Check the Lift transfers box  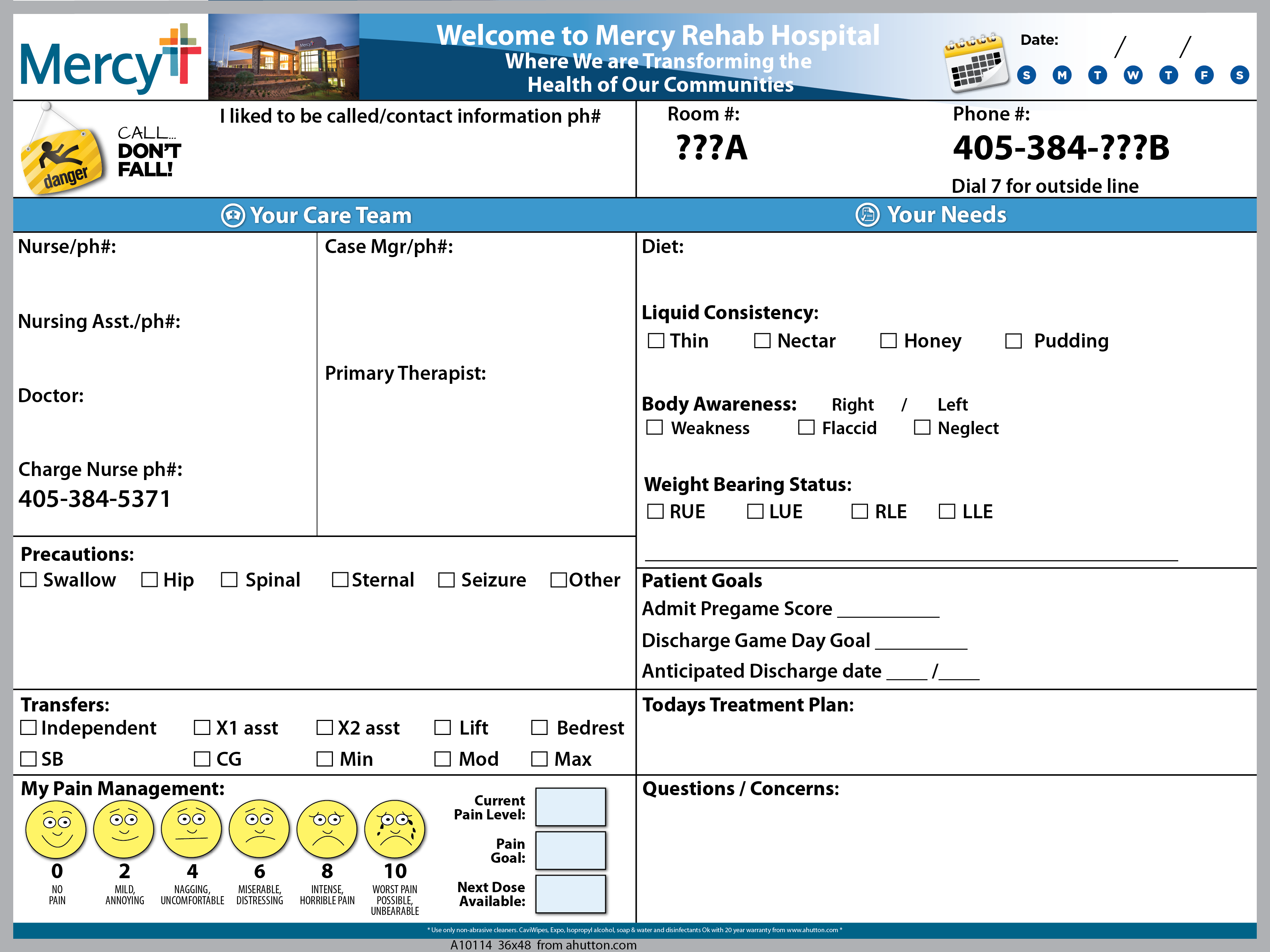click(x=443, y=728)
